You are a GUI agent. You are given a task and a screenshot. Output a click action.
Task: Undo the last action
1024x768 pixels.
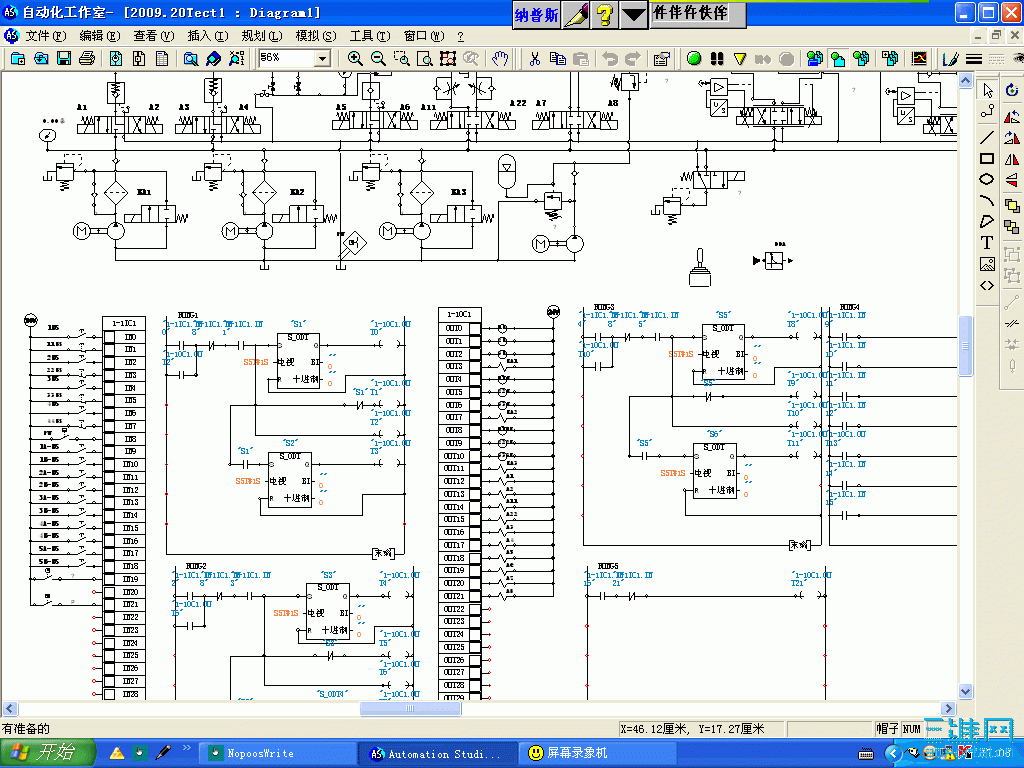(x=609, y=59)
